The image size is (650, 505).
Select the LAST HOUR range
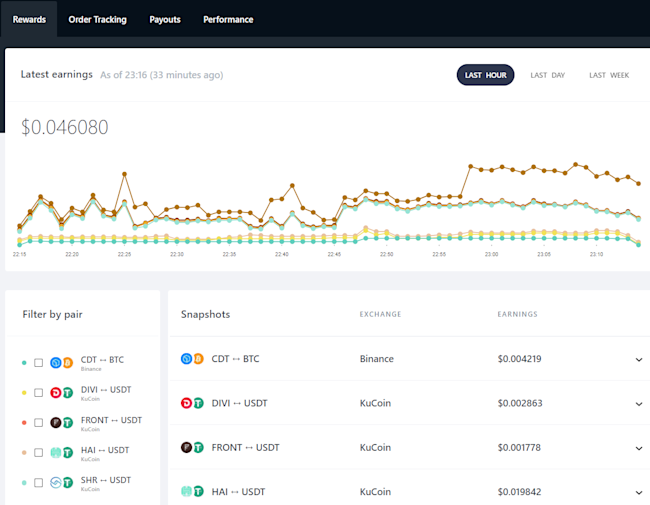click(x=485, y=75)
